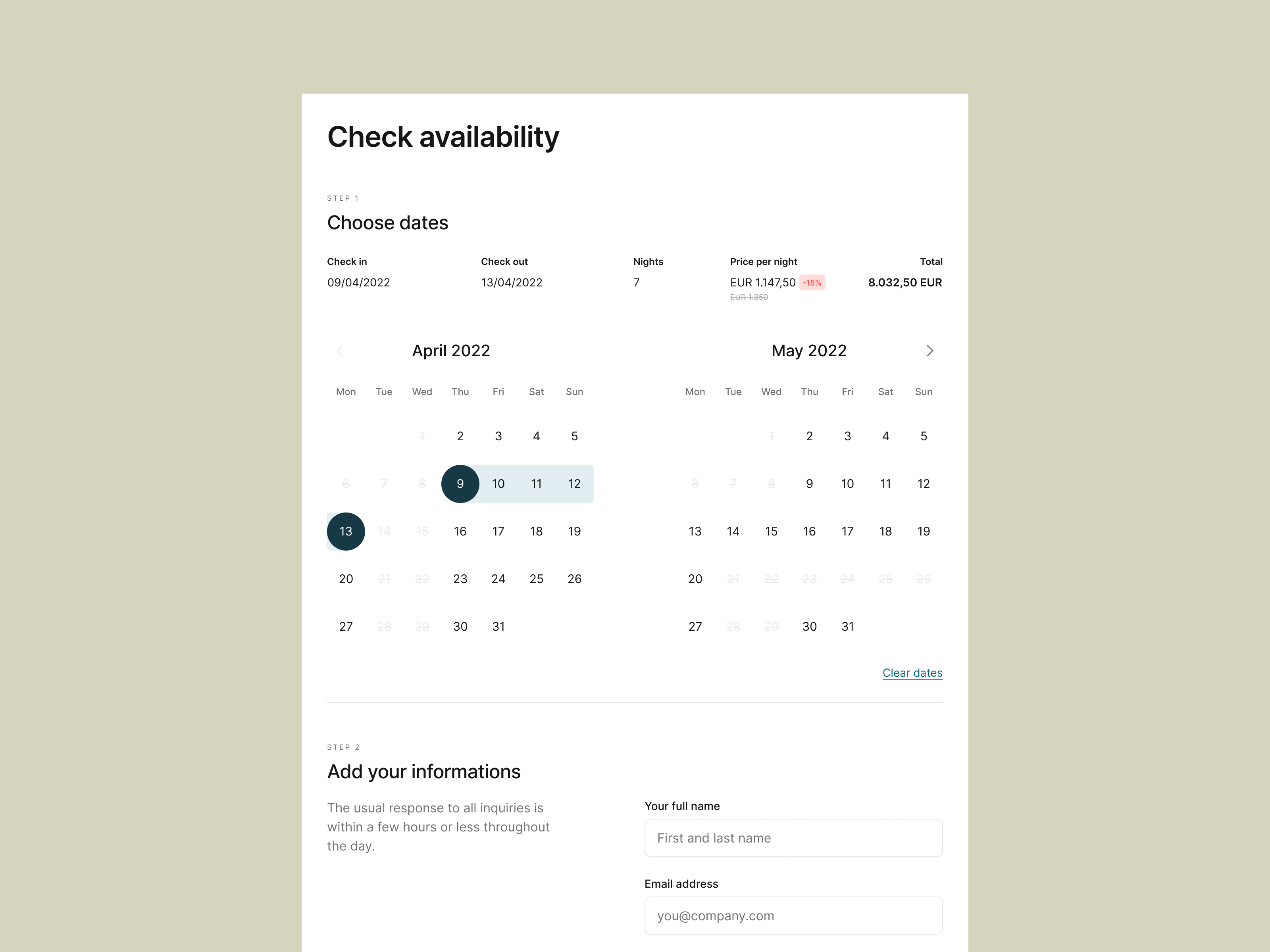The image size is (1270, 952).
Task: Go to next month with right chevron
Action: pos(929,351)
